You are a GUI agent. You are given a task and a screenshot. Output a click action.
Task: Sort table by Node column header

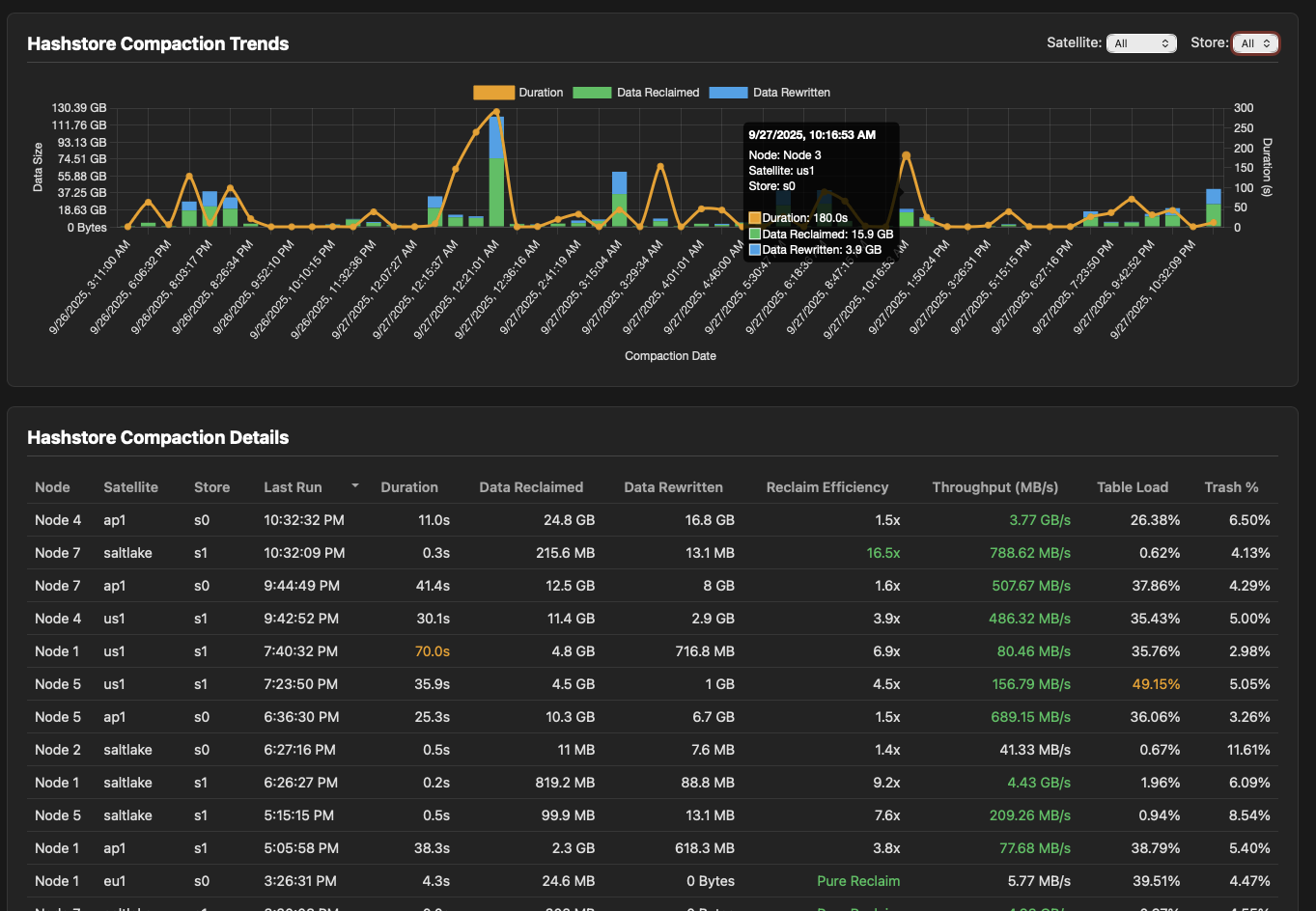(x=52, y=487)
